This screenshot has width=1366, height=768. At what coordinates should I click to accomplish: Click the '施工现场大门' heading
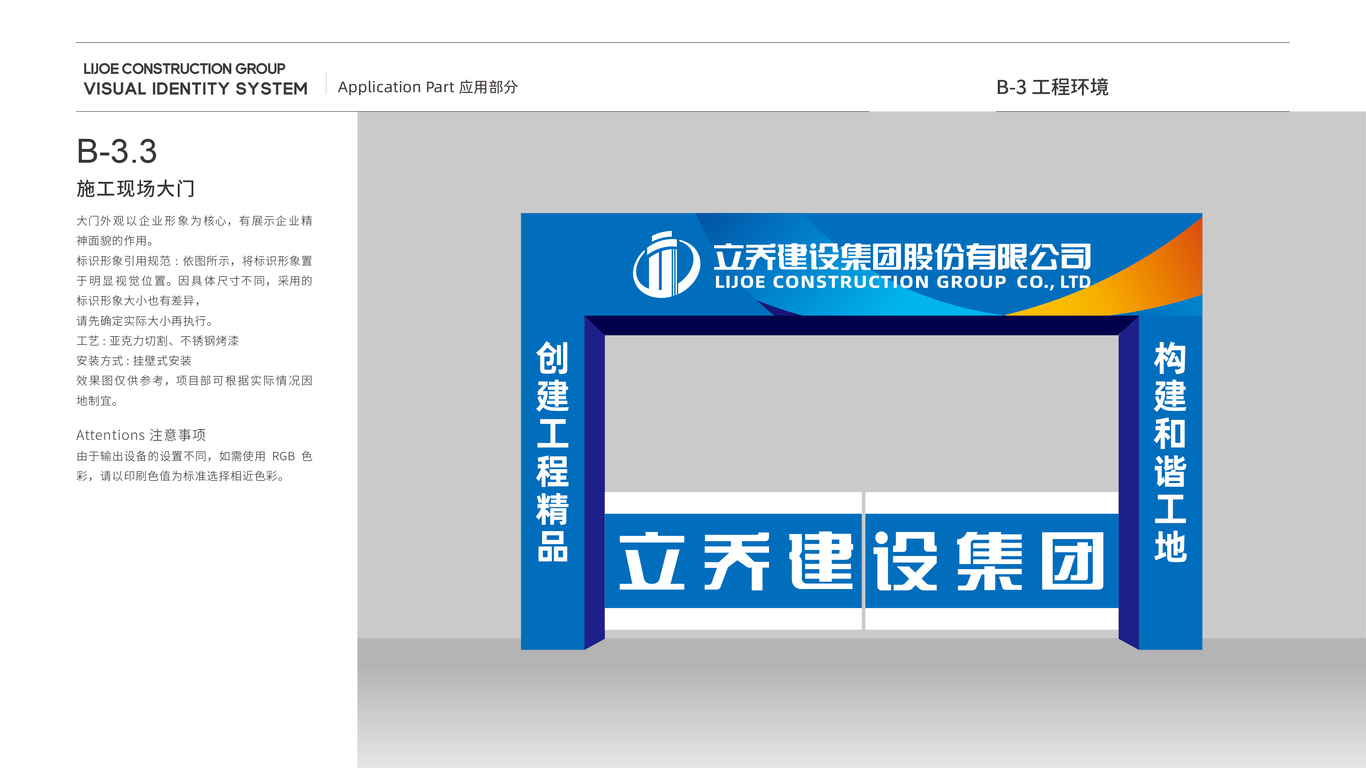click(135, 189)
